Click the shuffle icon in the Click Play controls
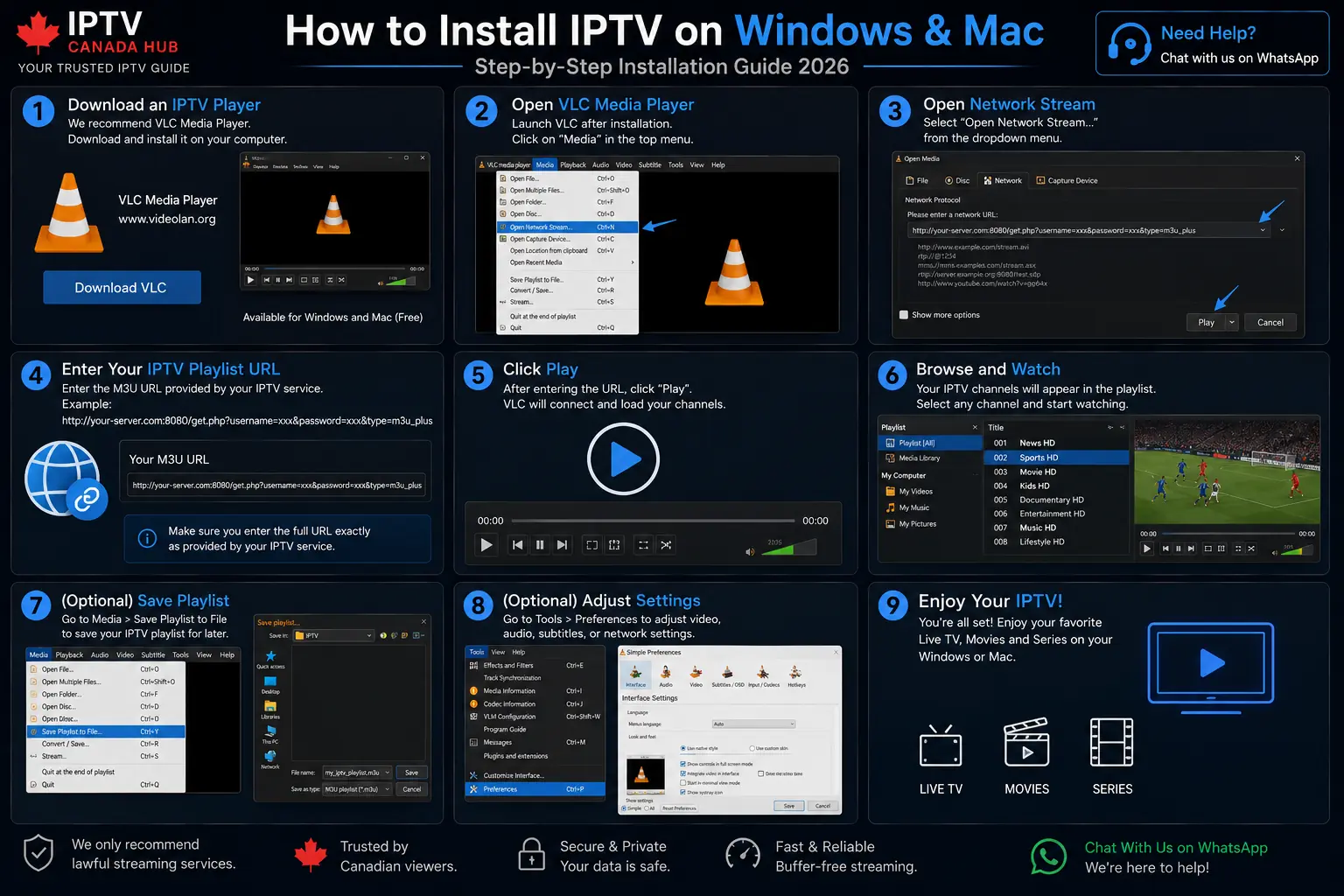 coord(666,545)
